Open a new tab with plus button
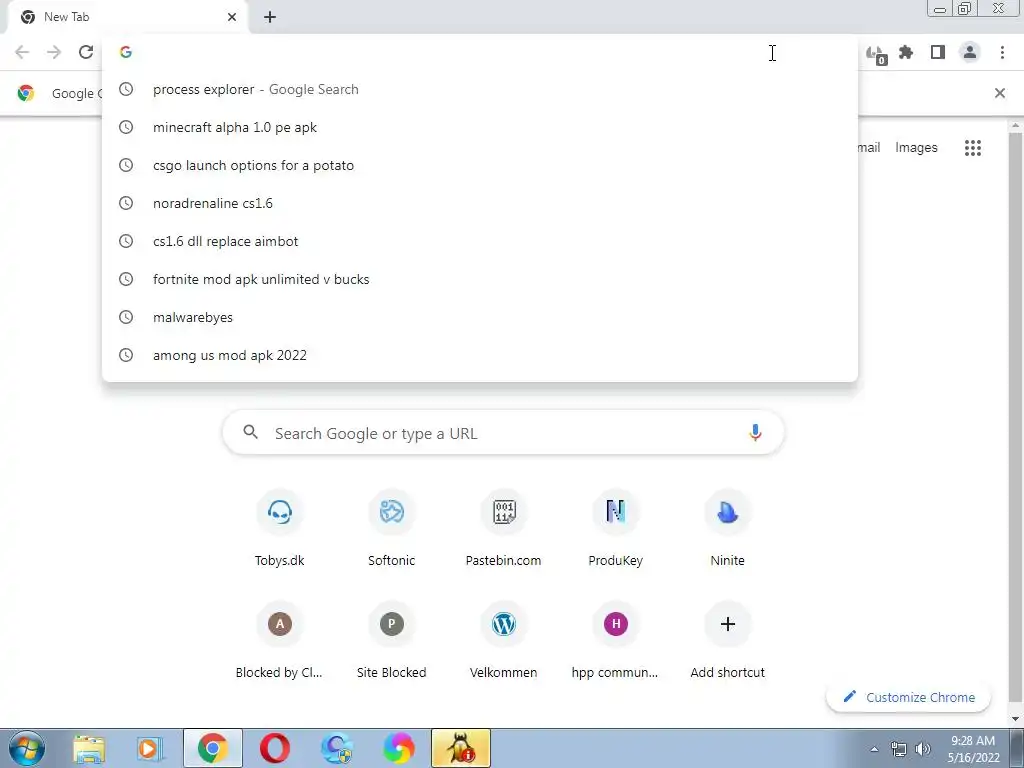1024x768 pixels. coord(270,17)
